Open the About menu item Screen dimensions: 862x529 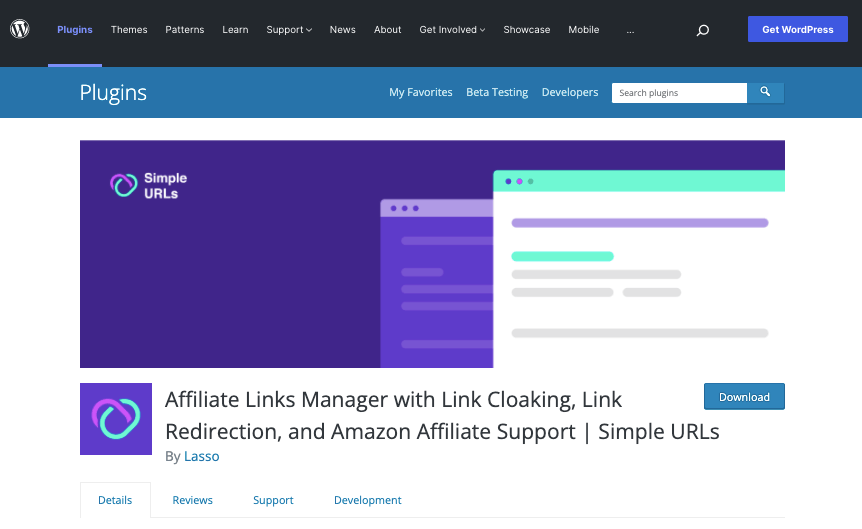click(388, 30)
